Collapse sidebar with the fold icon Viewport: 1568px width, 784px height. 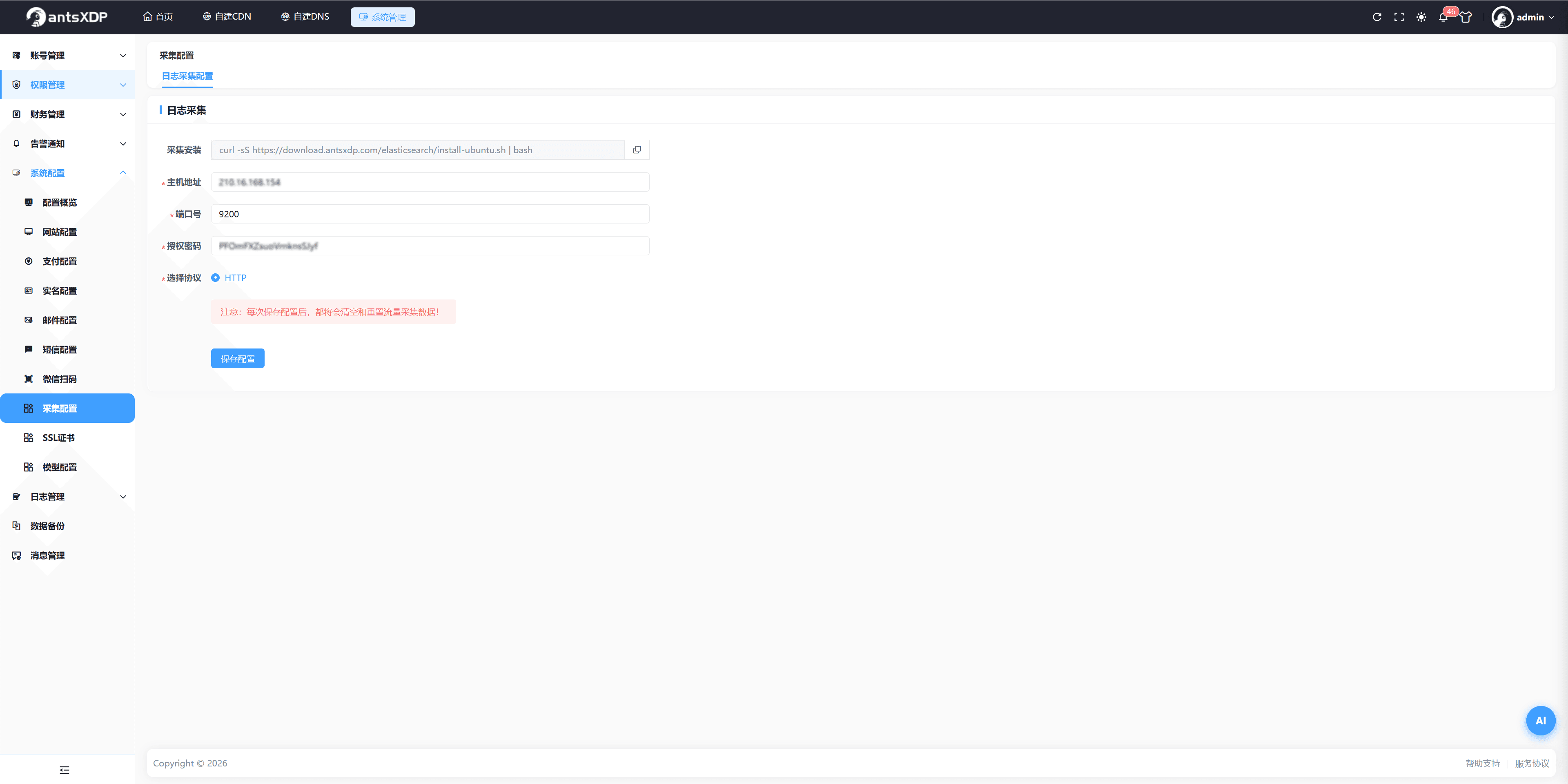coord(65,770)
